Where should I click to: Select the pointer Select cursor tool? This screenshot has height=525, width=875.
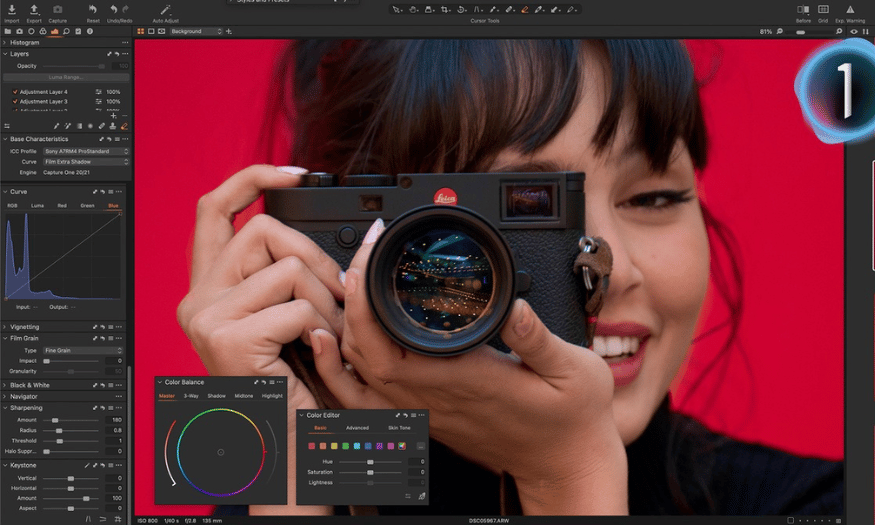(396, 9)
